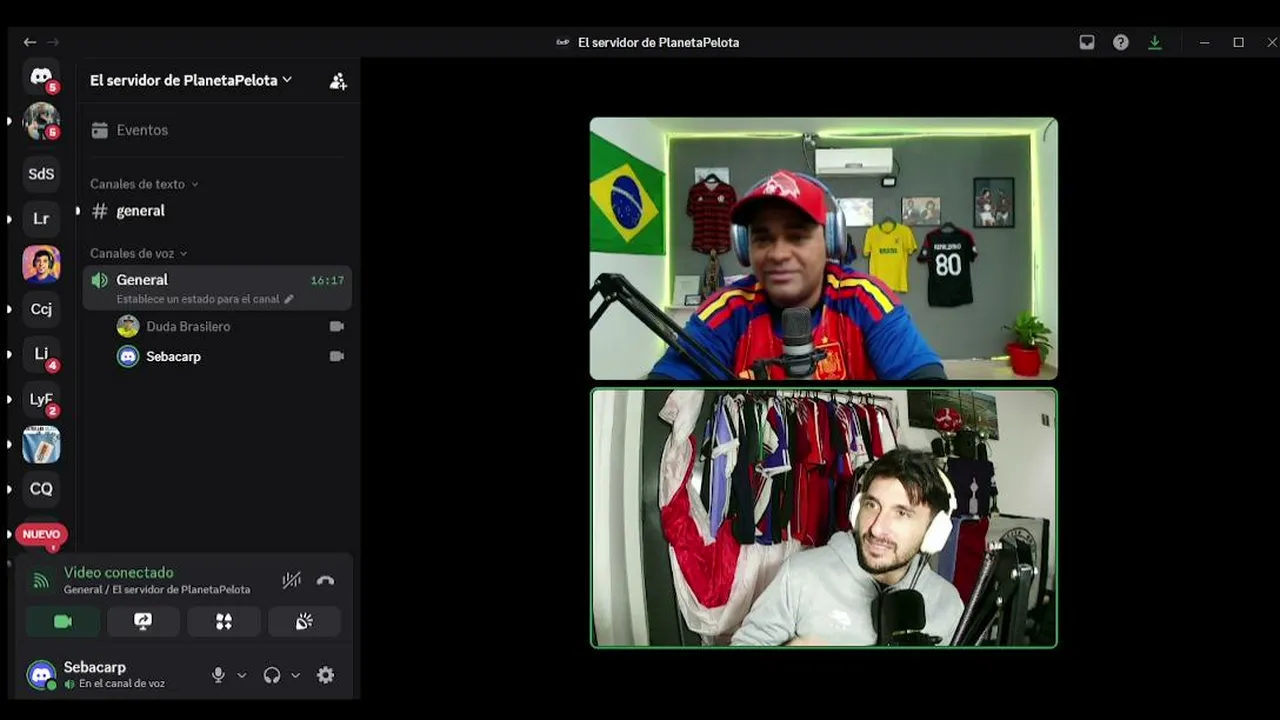Open the help icon
This screenshot has height=720, width=1280.
pyautogui.click(x=1121, y=42)
